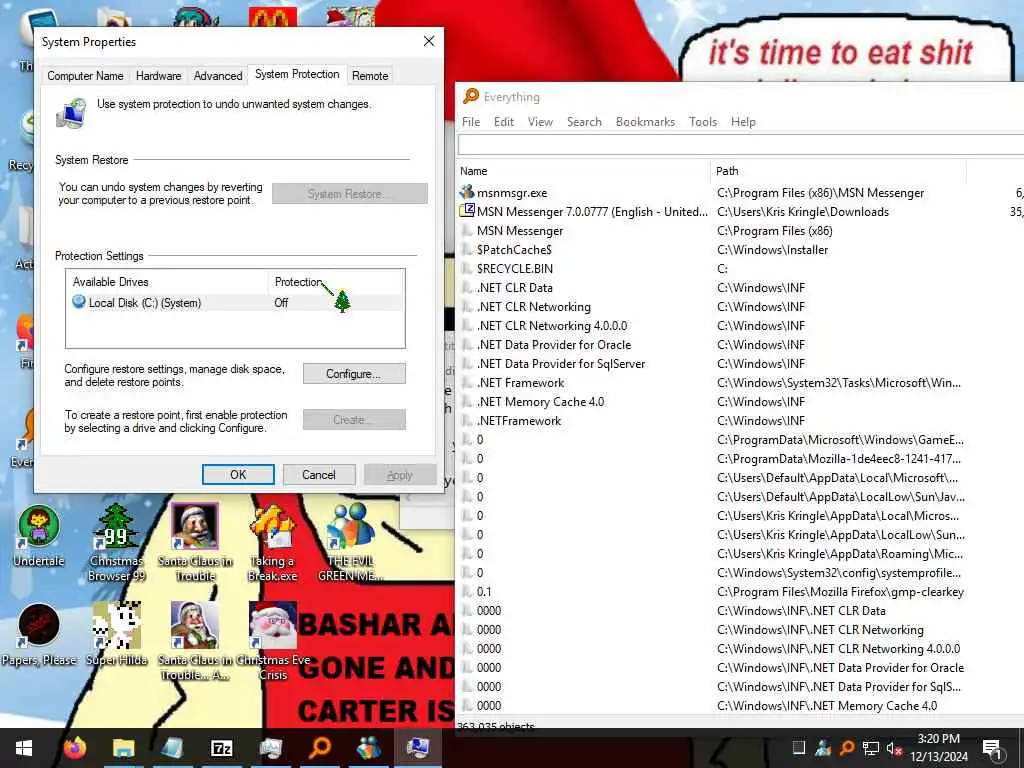Open the Edit menu in Everything
This screenshot has height=768, width=1024.
pos(504,121)
